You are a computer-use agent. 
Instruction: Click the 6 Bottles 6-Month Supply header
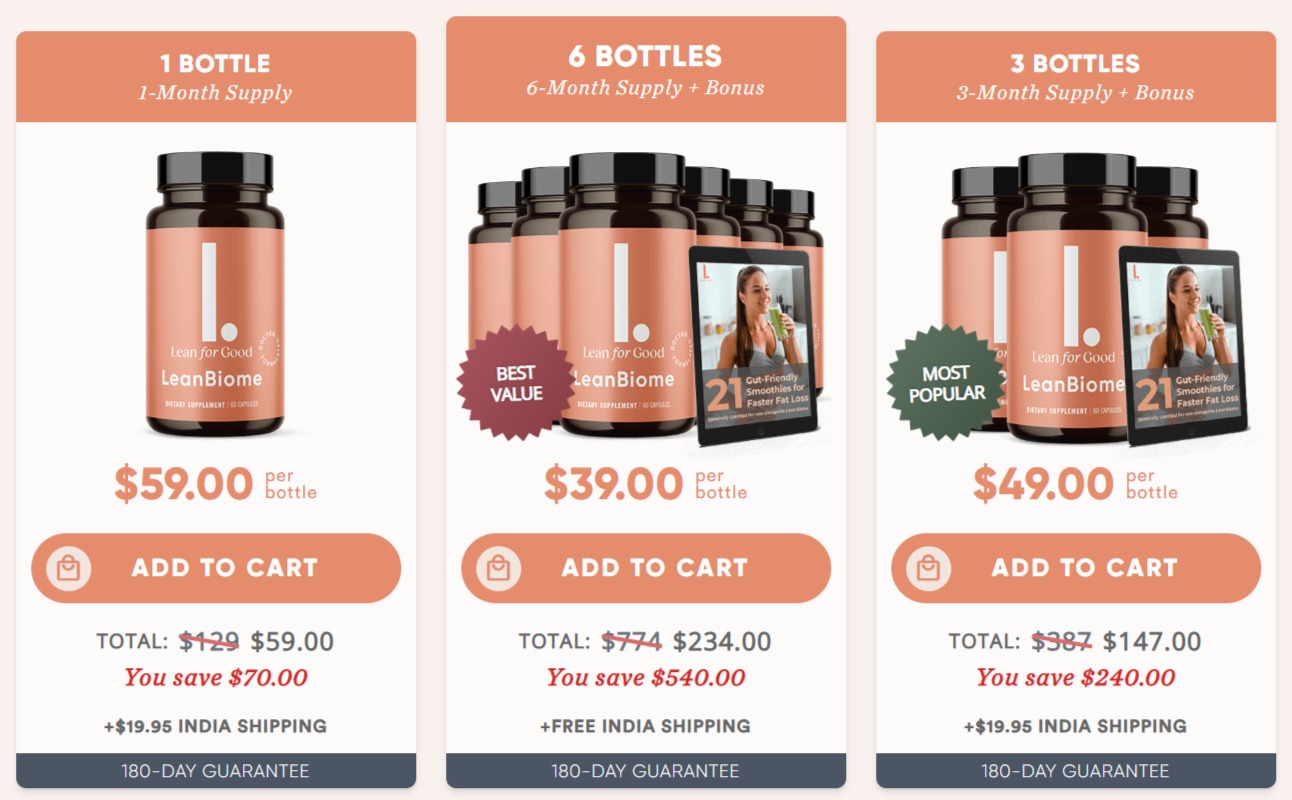click(x=646, y=69)
